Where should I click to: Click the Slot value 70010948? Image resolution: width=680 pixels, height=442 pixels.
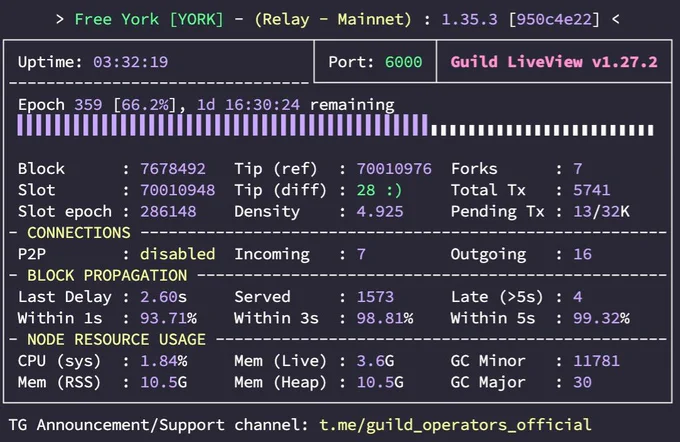click(177, 190)
